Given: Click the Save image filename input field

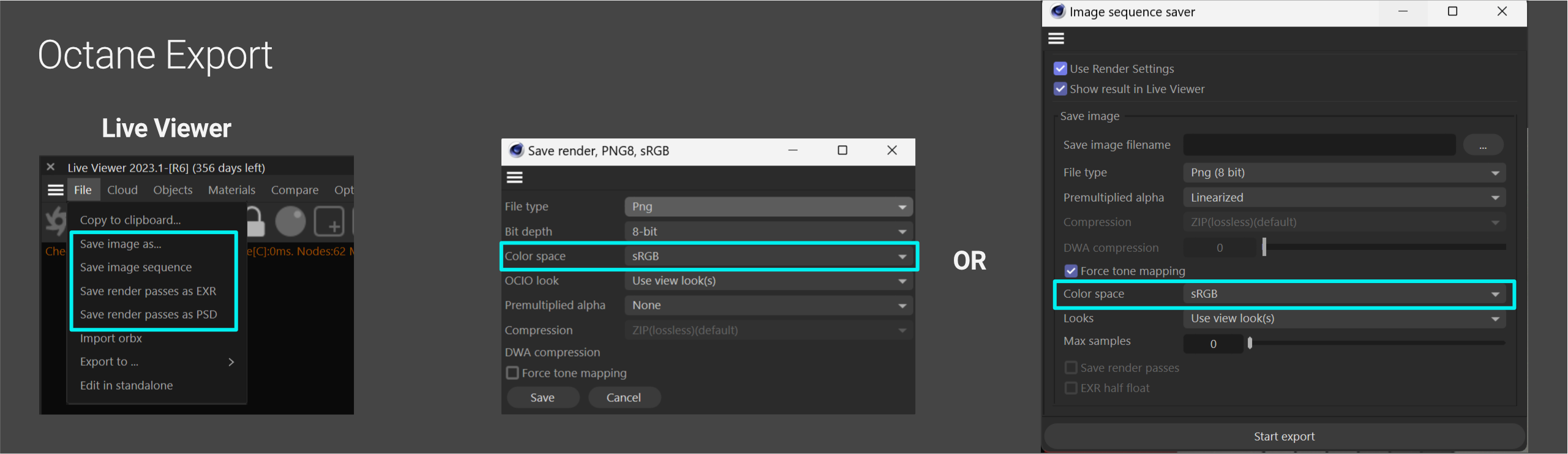Looking at the screenshot, I should (x=1319, y=145).
